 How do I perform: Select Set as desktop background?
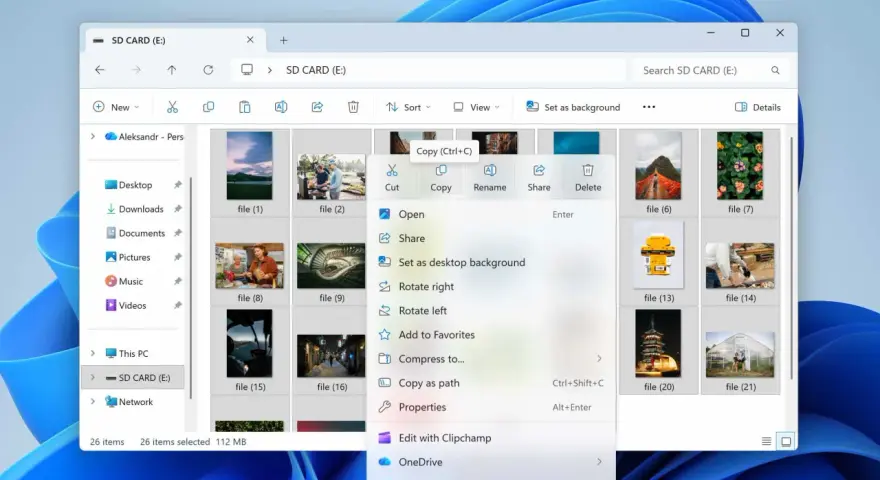(x=491, y=262)
